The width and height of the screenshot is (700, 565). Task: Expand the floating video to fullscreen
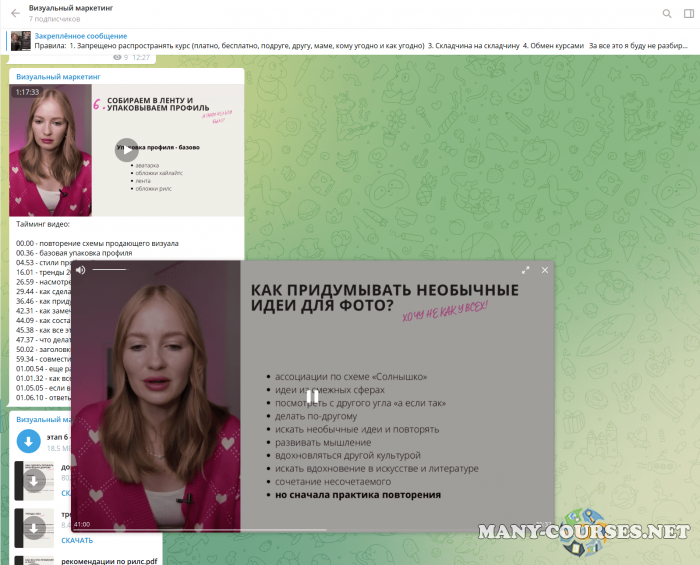(526, 270)
